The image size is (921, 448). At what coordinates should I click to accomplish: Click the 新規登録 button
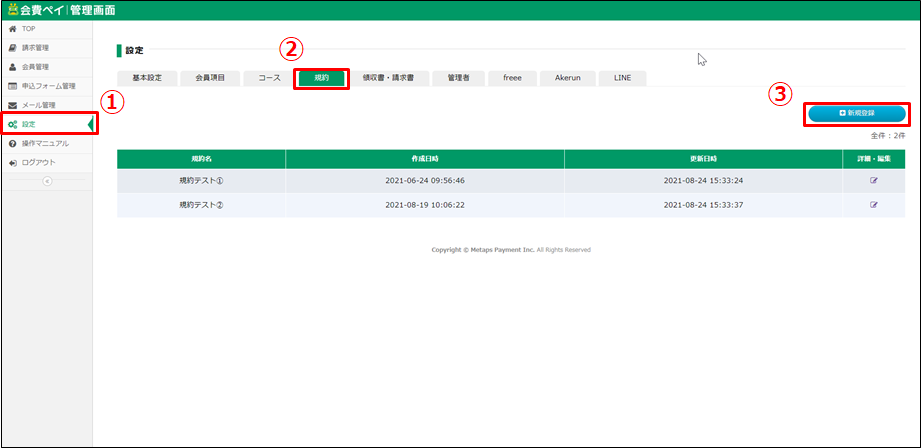click(857, 113)
